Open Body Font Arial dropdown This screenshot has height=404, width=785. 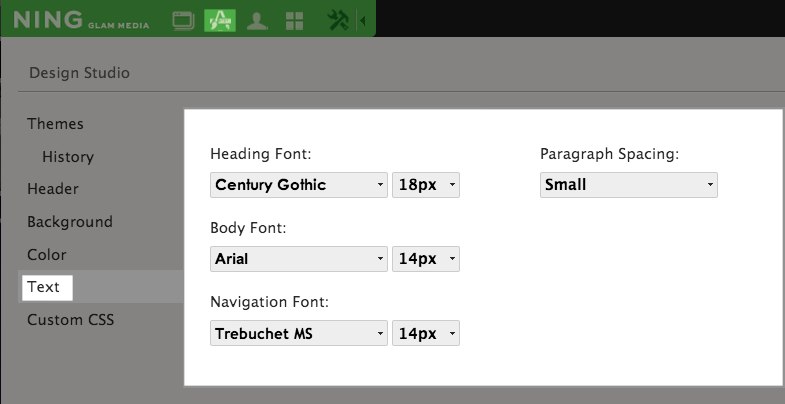[299, 259]
